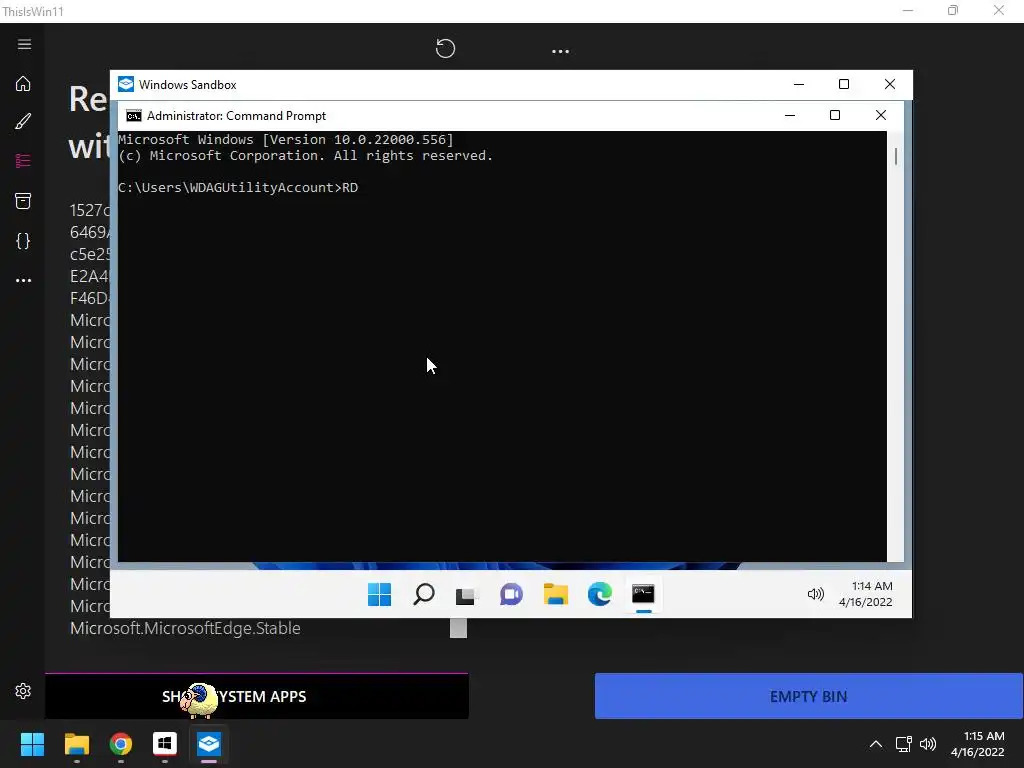This screenshot has height=768, width=1024.
Task: Select the pink list icon in sidebar
Action: click(x=23, y=161)
